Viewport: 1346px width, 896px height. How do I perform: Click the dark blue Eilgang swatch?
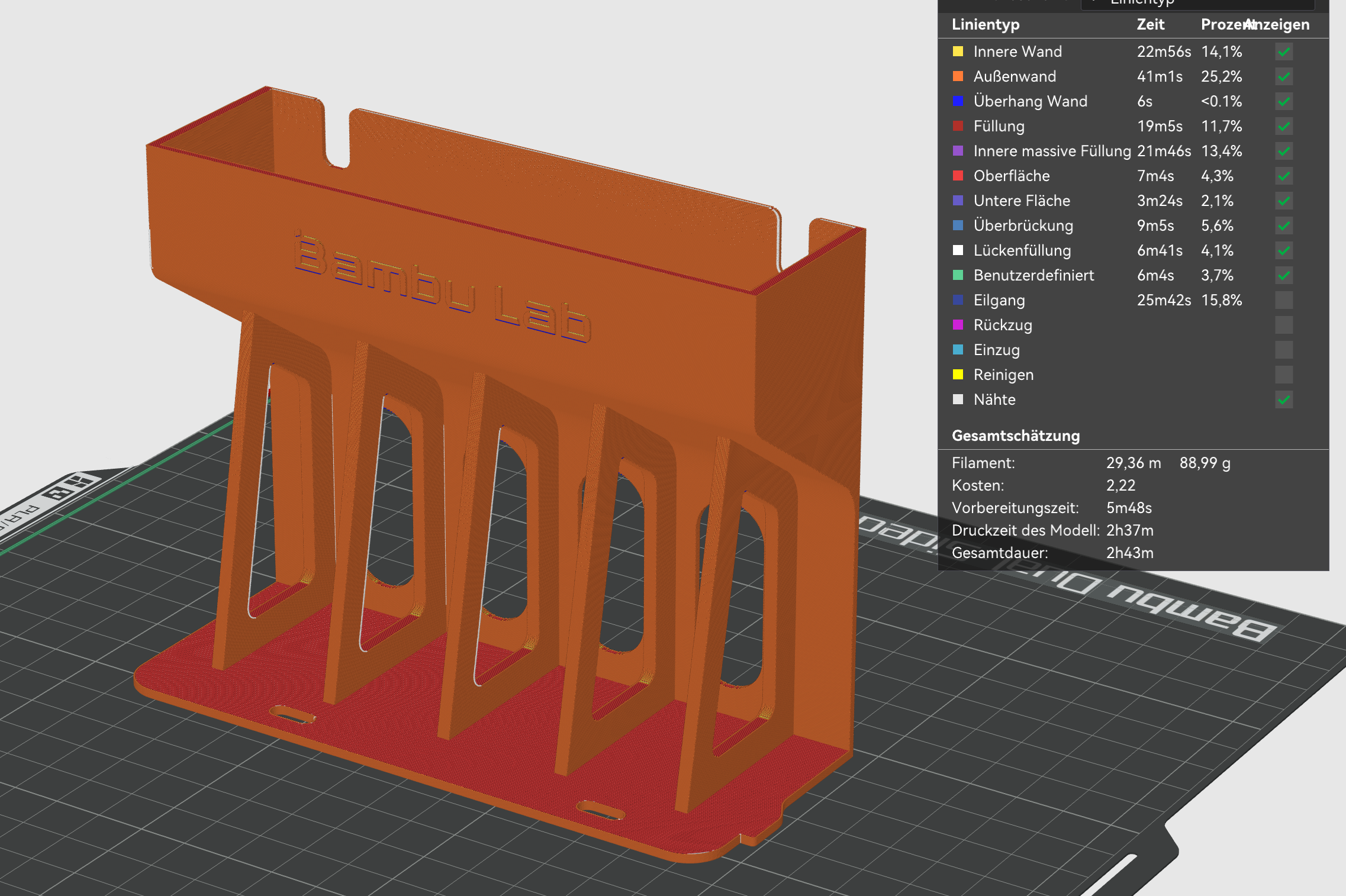click(958, 300)
